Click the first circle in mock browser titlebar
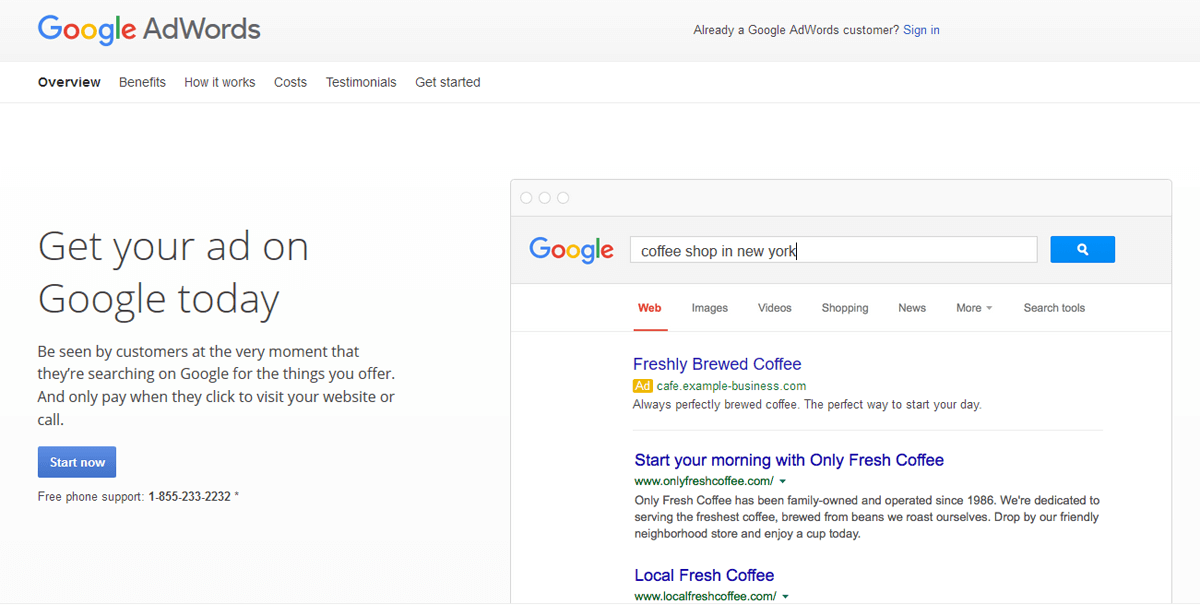Viewport: 1200px width, 616px height. [x=527, y=198]
